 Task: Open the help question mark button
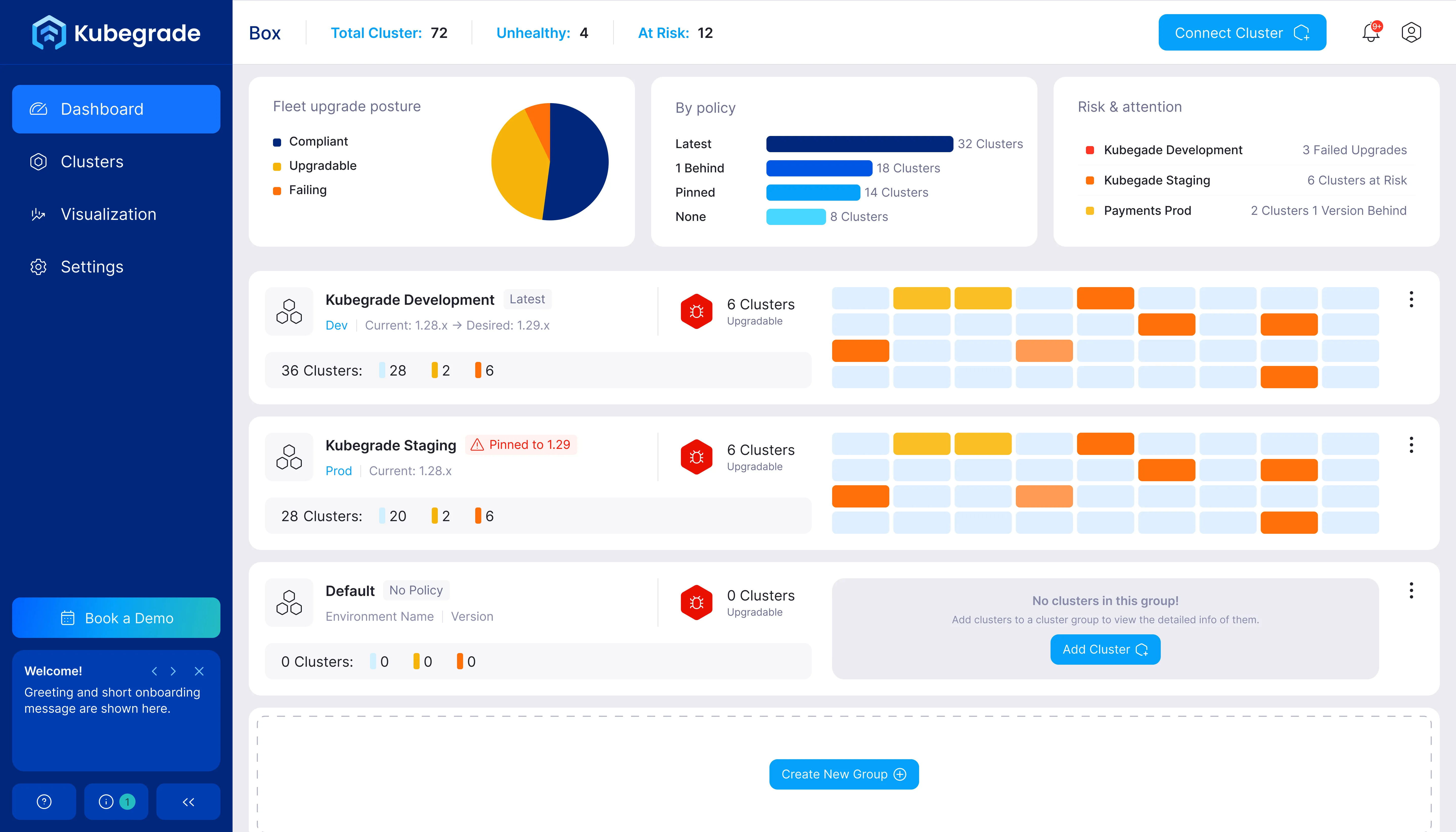click(44, 802)
